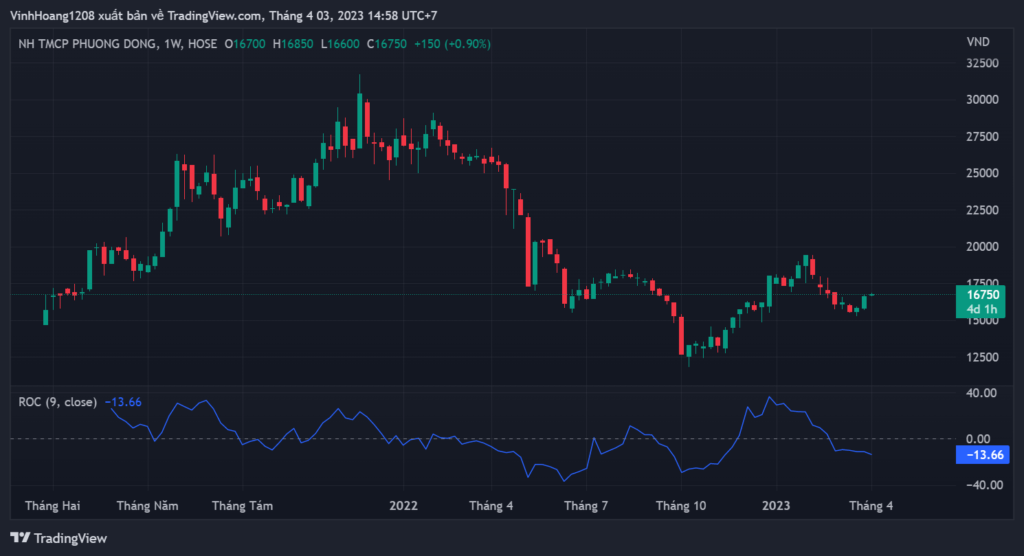Click the 22500 price axis label
This screenshot has width=1024, height=556.
(982, 210)
